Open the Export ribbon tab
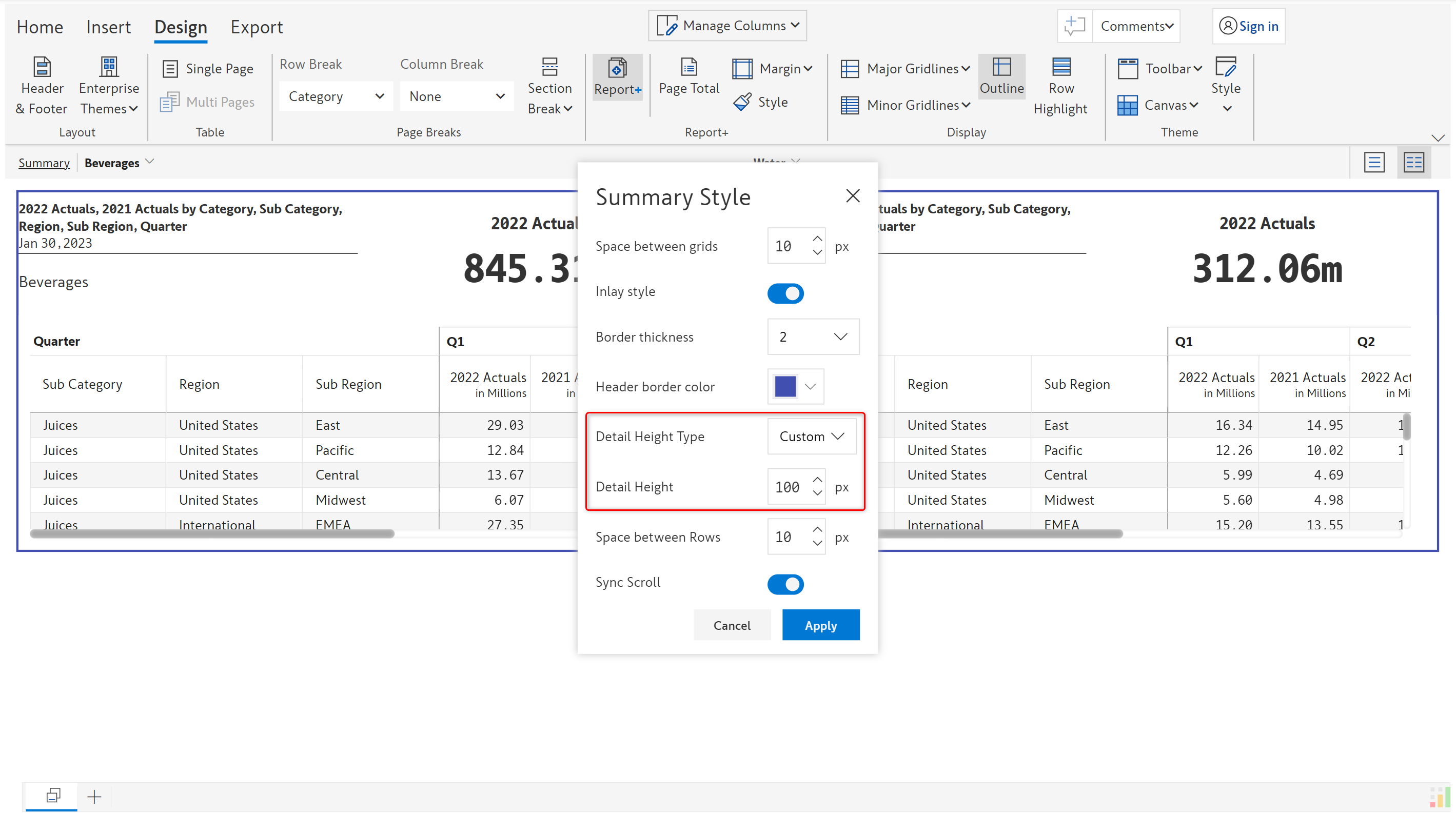 (x=257, y=27)
